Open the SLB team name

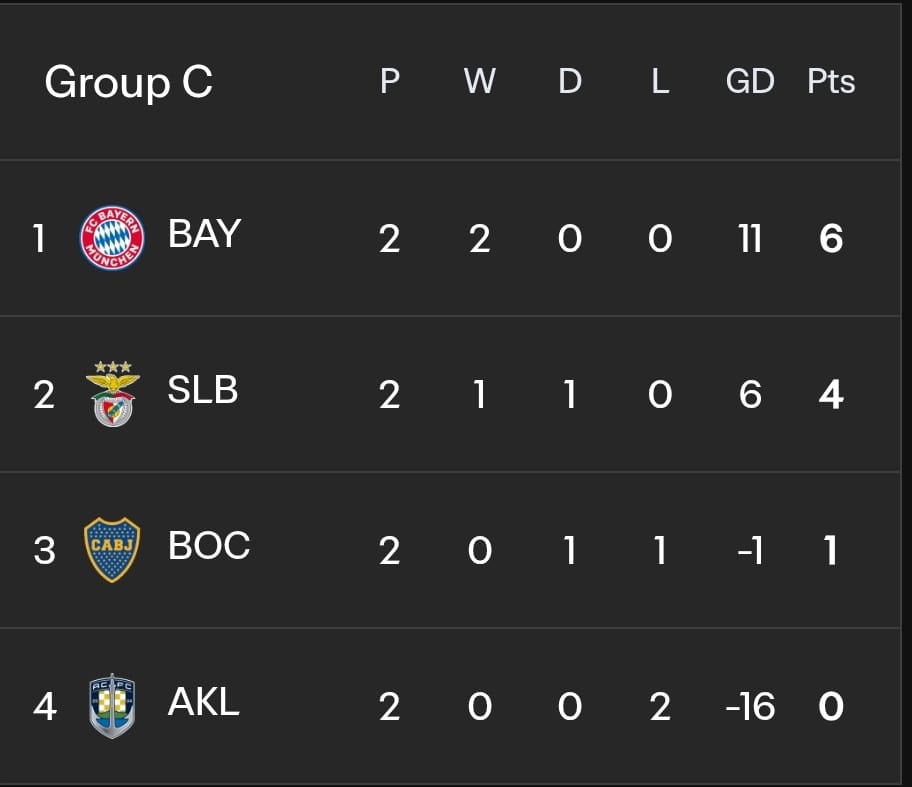click(x=203, y=390)
